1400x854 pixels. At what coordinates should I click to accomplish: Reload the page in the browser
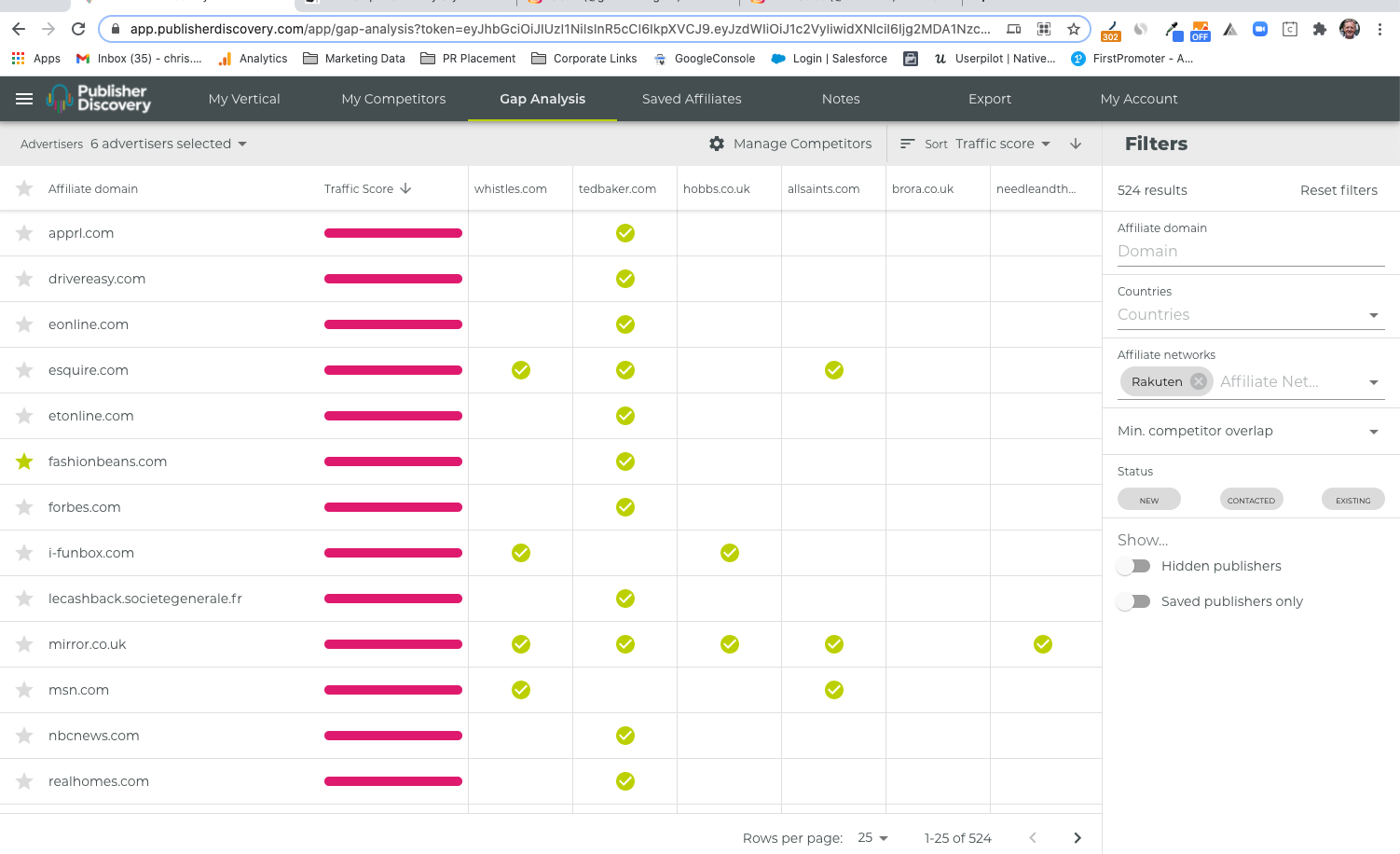pyautogui.click(x=78, y=29)
